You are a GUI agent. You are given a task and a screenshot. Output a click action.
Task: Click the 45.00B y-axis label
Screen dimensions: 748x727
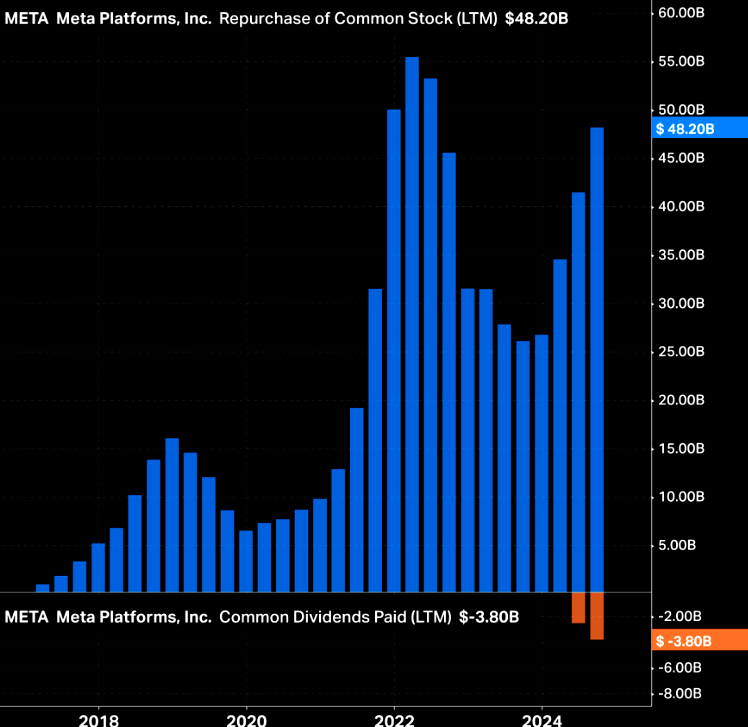click(x=681, y=158)
